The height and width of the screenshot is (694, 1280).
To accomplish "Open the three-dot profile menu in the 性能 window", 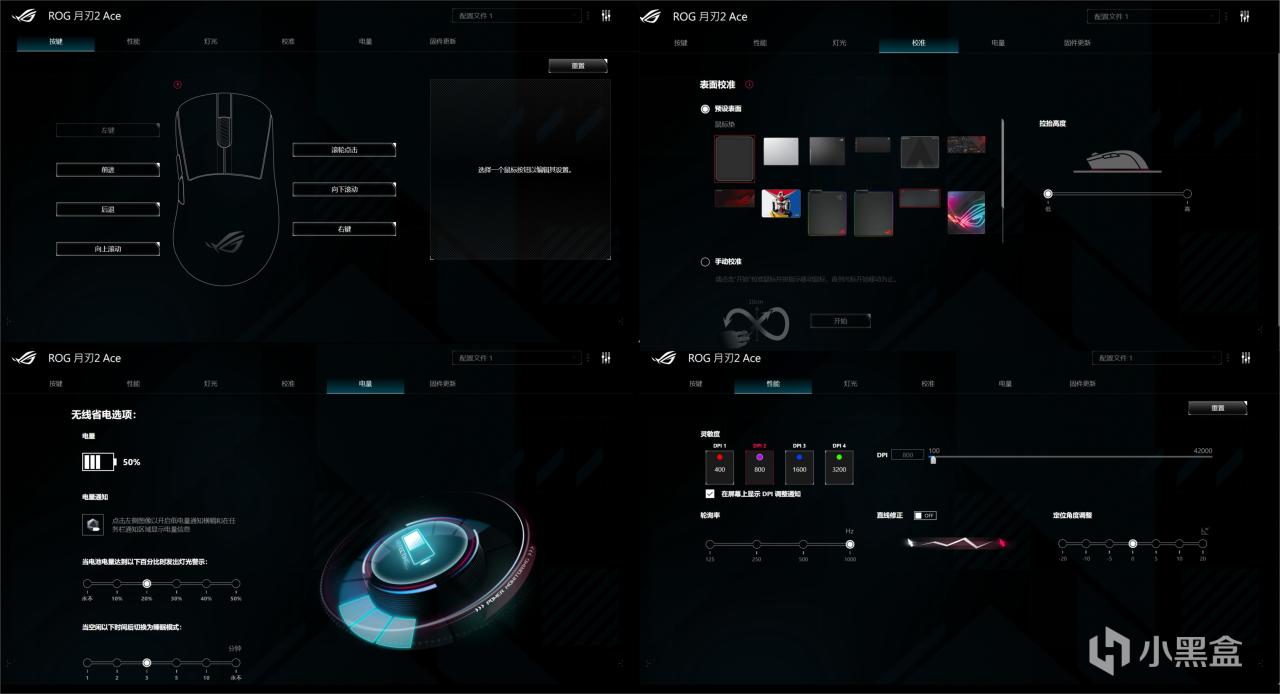I will pyautogui.click(x=1227, y=358).
